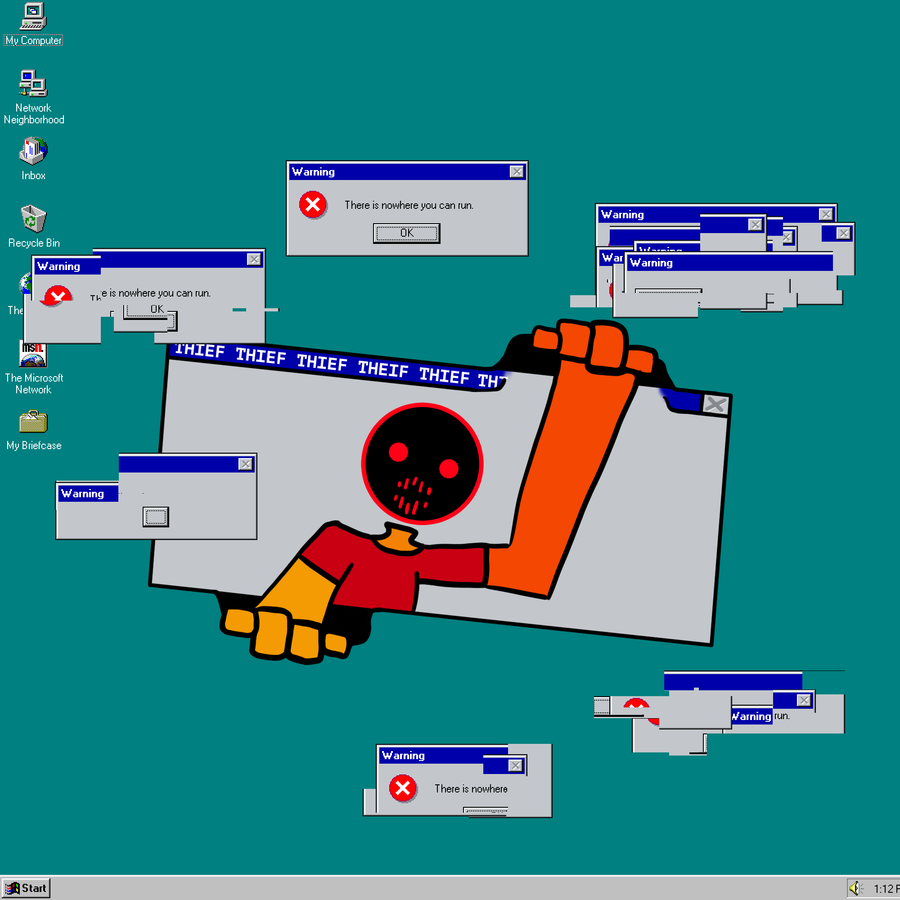
Task: Open the My Computer desktop icon
Action: pos(33,24)
